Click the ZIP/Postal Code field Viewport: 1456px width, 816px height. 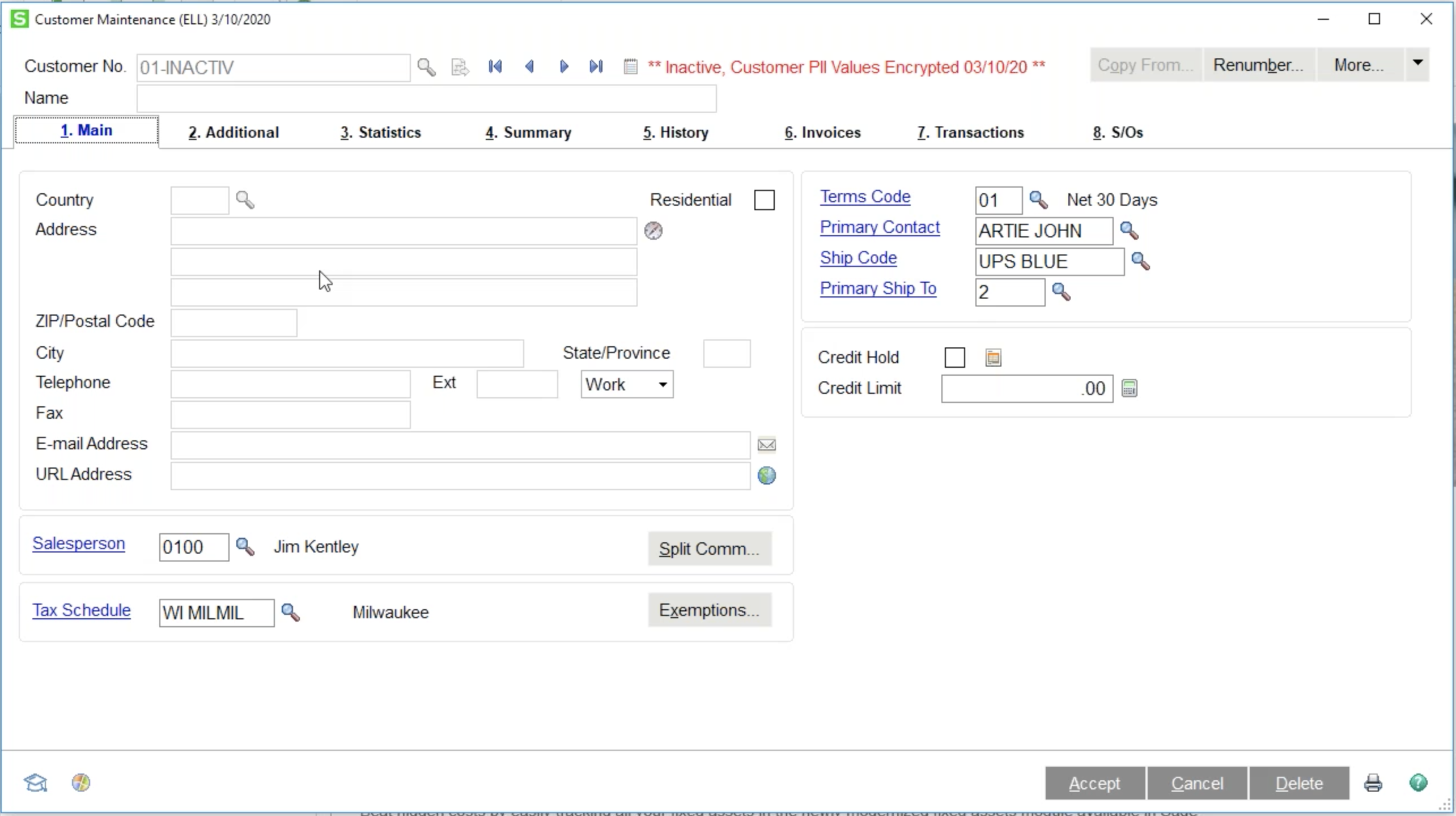pyautogui.click(x=234, y=322)
